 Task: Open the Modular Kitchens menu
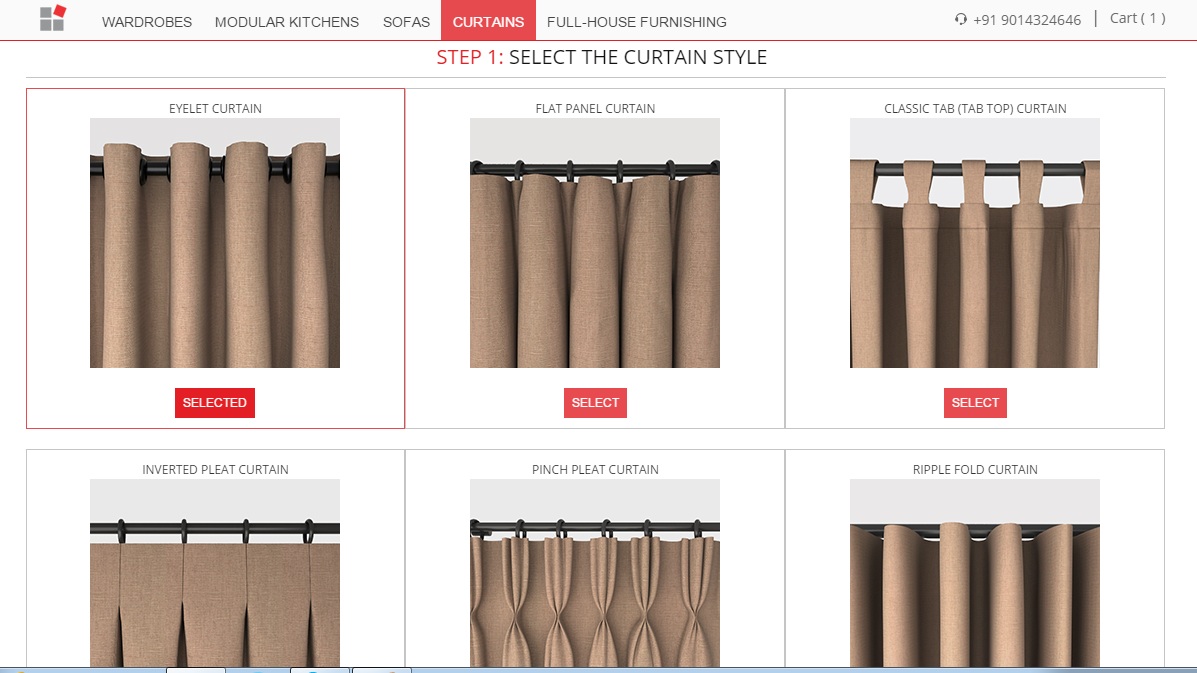pyautogui.click(x=286, y=22)
